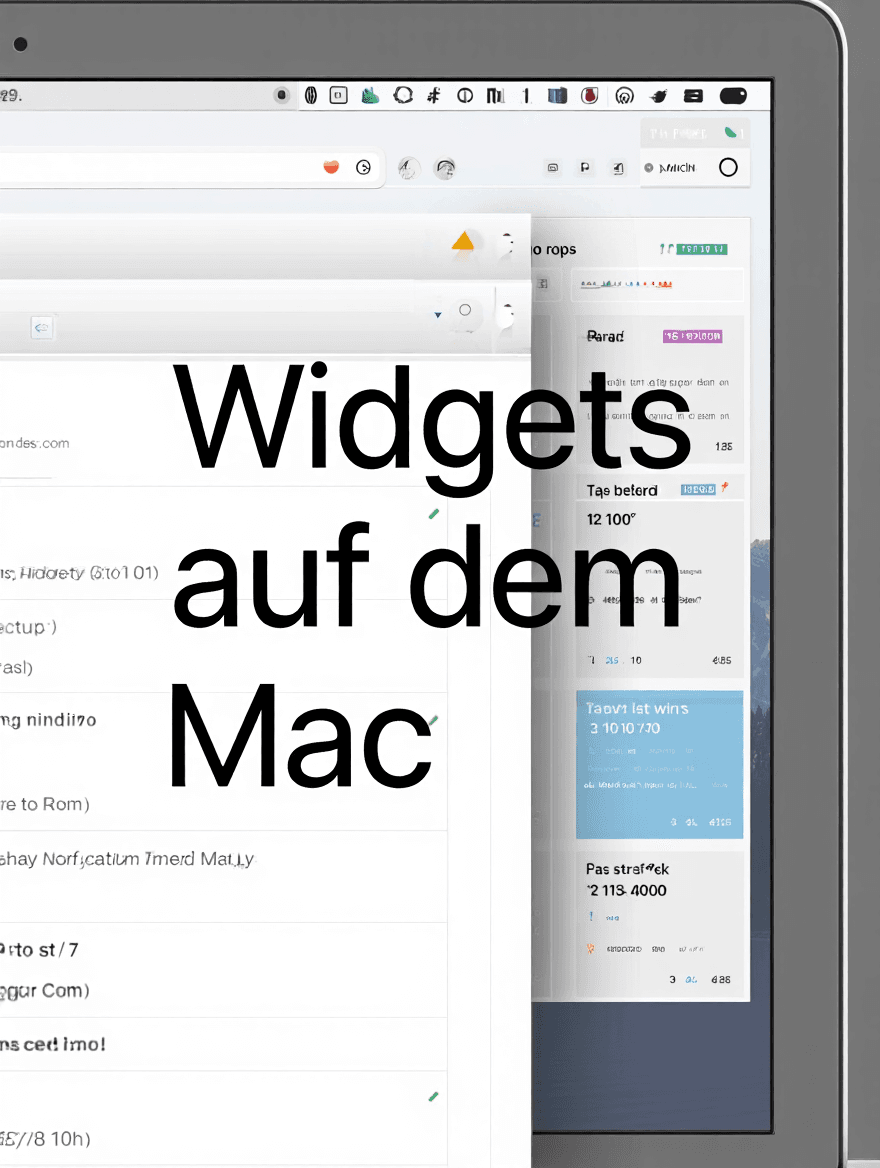Click the document page toolbar icon
This screenshot has width=880, height=1168.
click(618, 168)
